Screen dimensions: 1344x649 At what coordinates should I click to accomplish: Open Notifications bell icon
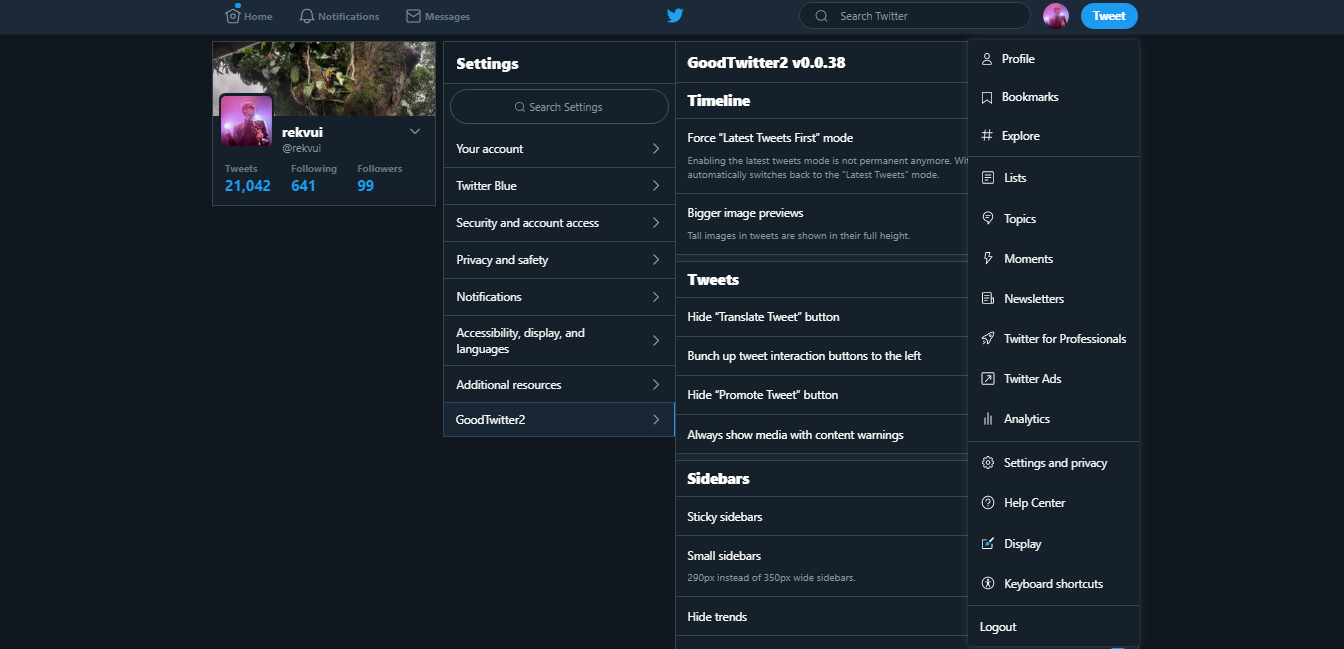coord(307,16)
